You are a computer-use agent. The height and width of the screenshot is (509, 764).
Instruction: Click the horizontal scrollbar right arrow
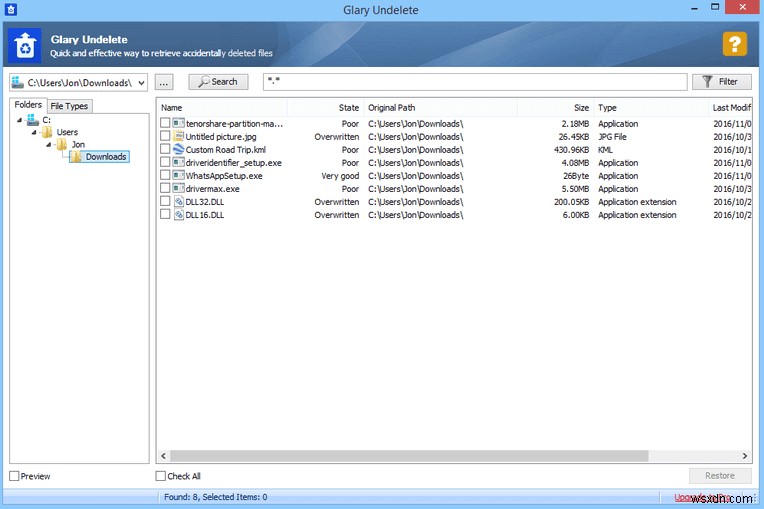744,456
